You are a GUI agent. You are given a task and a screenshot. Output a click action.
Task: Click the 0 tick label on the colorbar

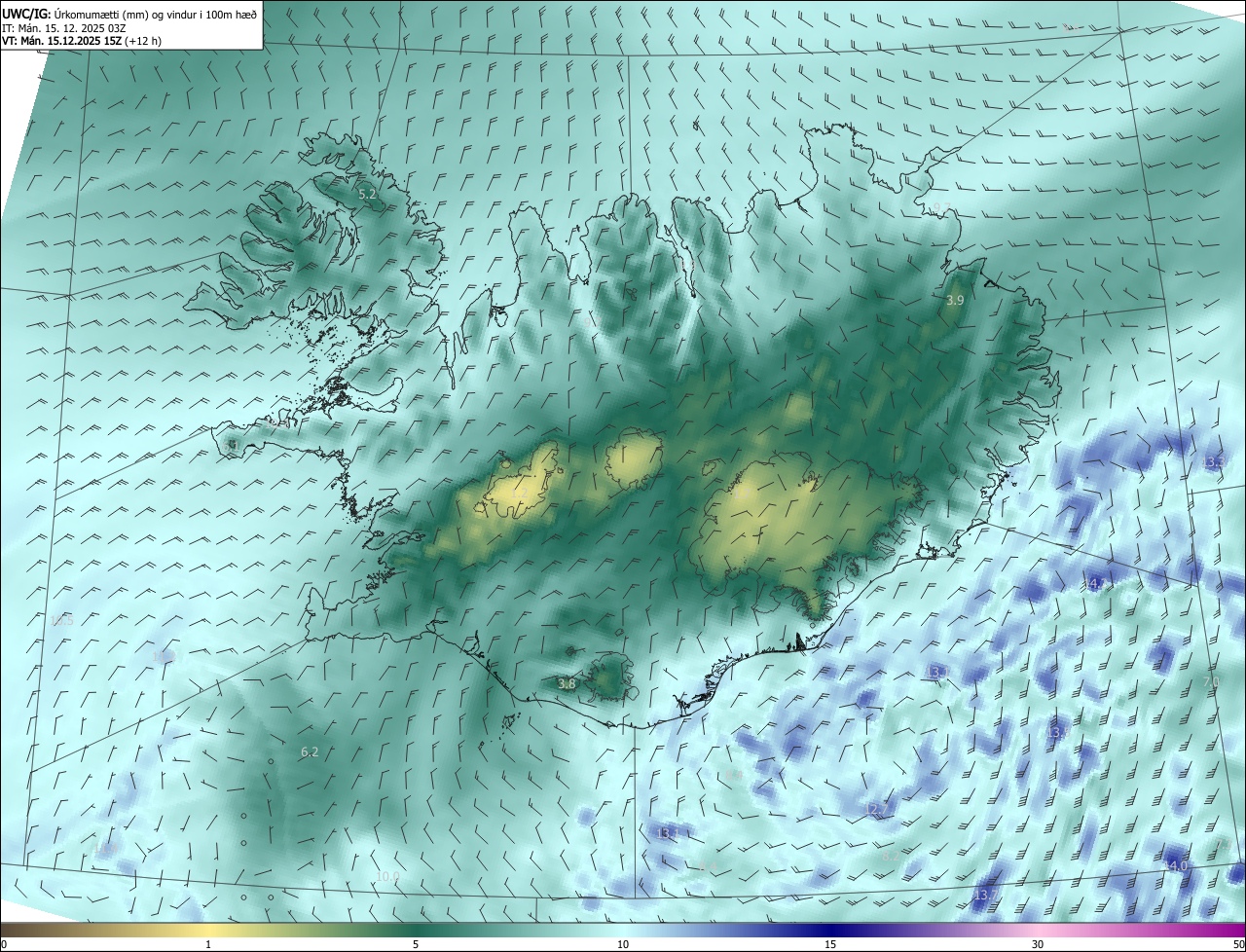click(x=4, y=944)
